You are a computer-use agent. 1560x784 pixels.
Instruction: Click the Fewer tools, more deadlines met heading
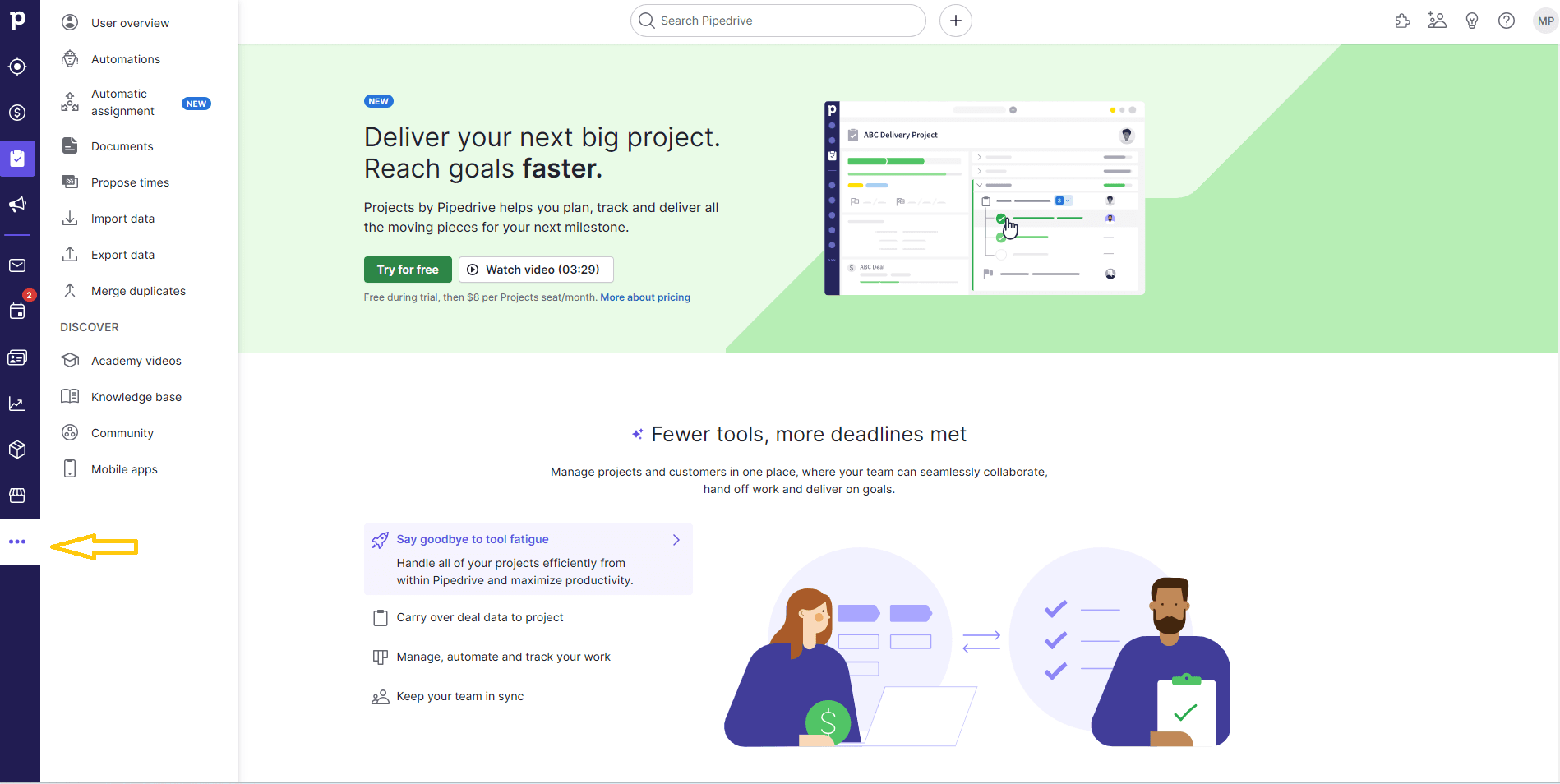point(809,434)
